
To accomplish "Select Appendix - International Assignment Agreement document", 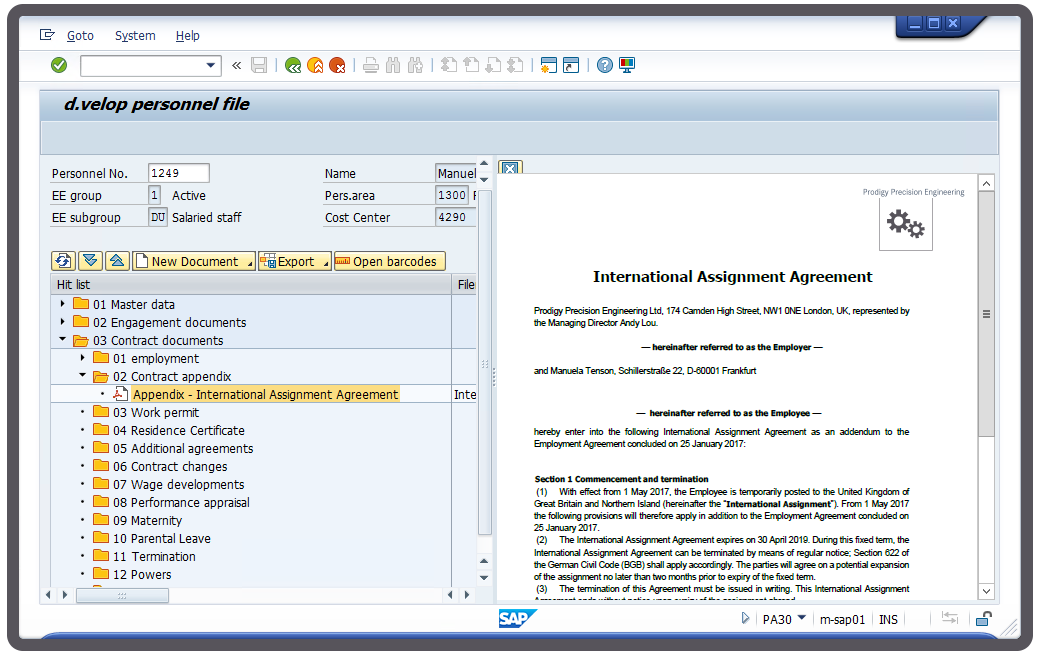I will (265, 394).
